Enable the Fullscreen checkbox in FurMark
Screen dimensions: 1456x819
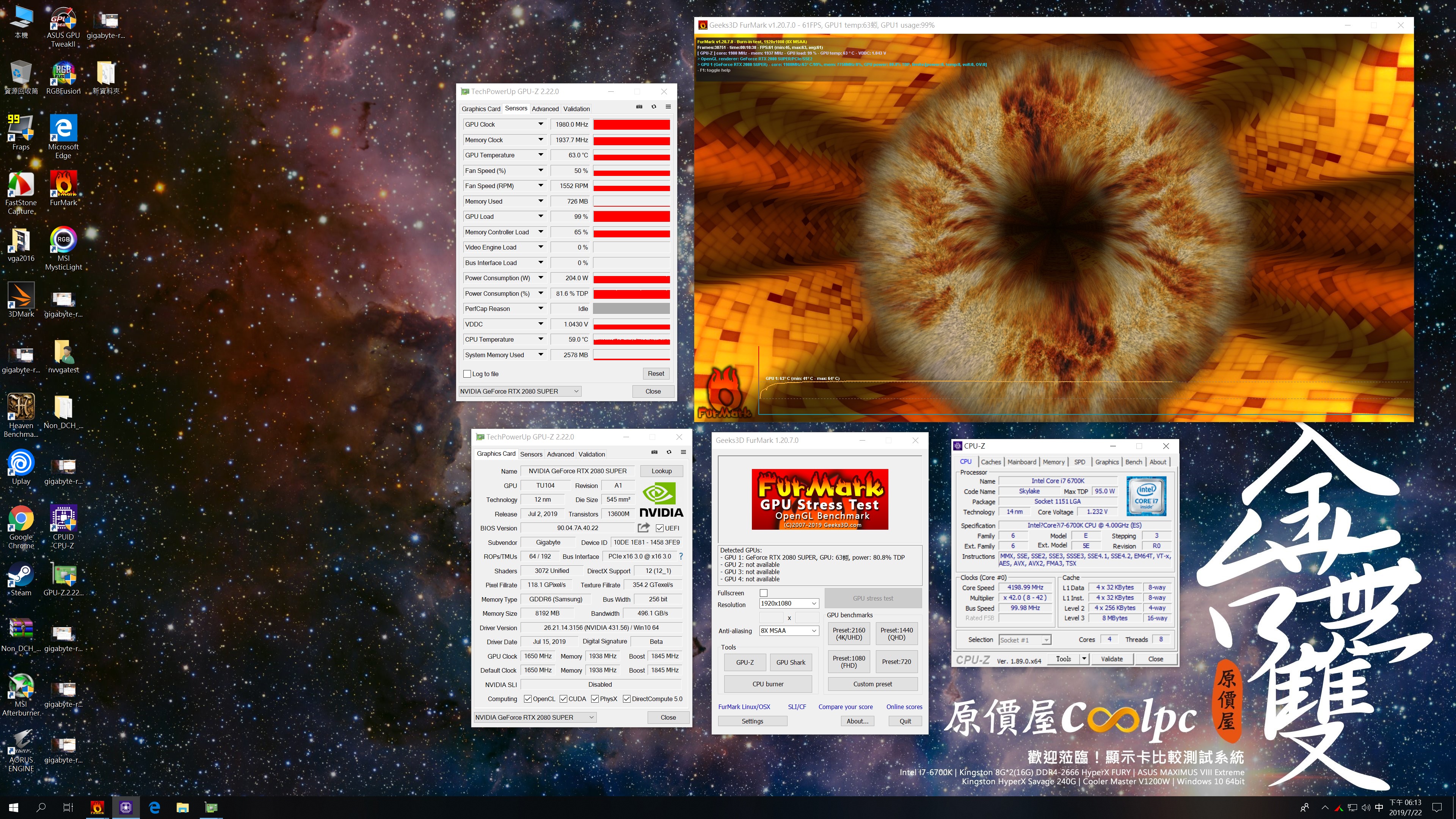click(x=764, y=593)
